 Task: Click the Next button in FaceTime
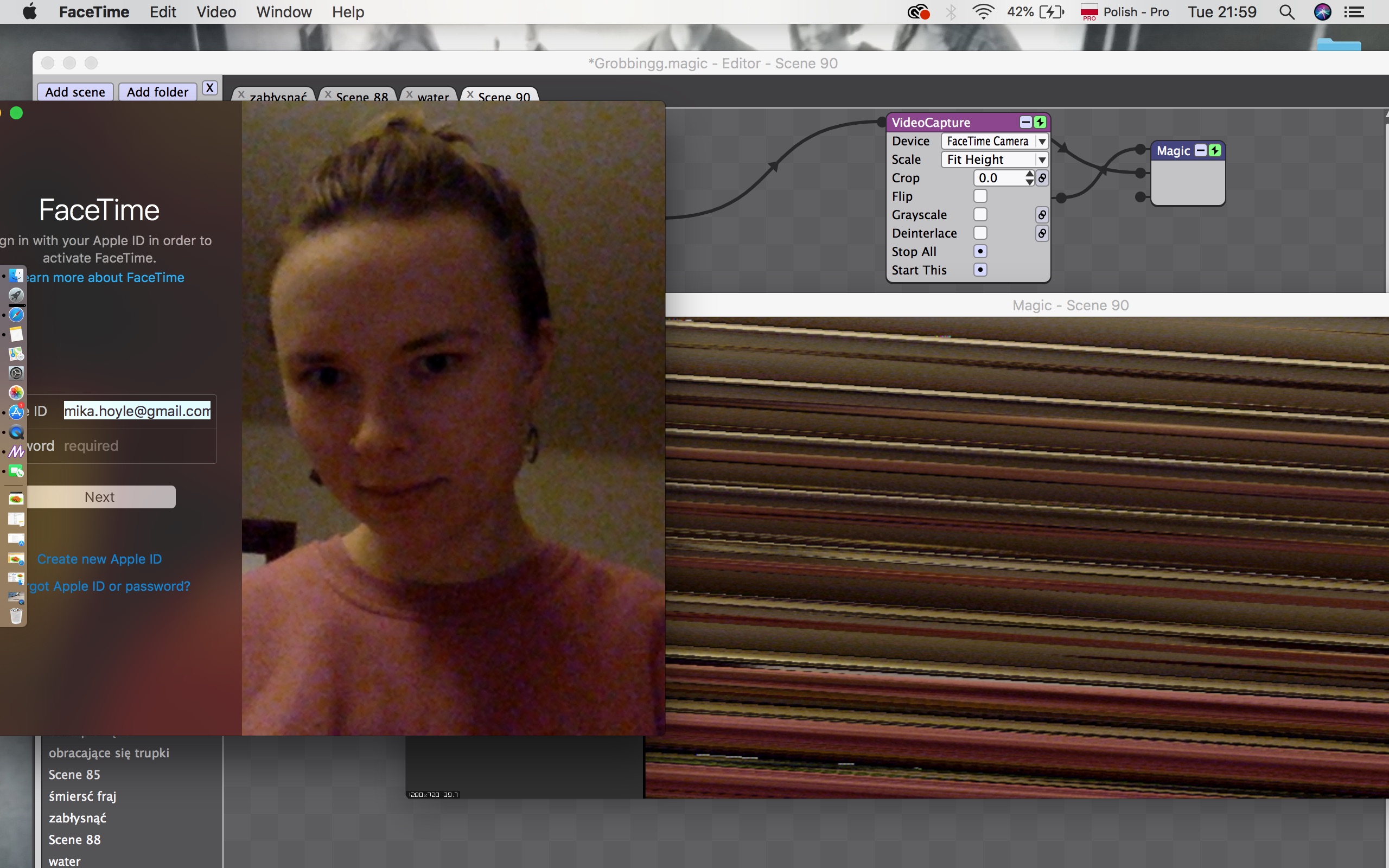click(100, 496)
